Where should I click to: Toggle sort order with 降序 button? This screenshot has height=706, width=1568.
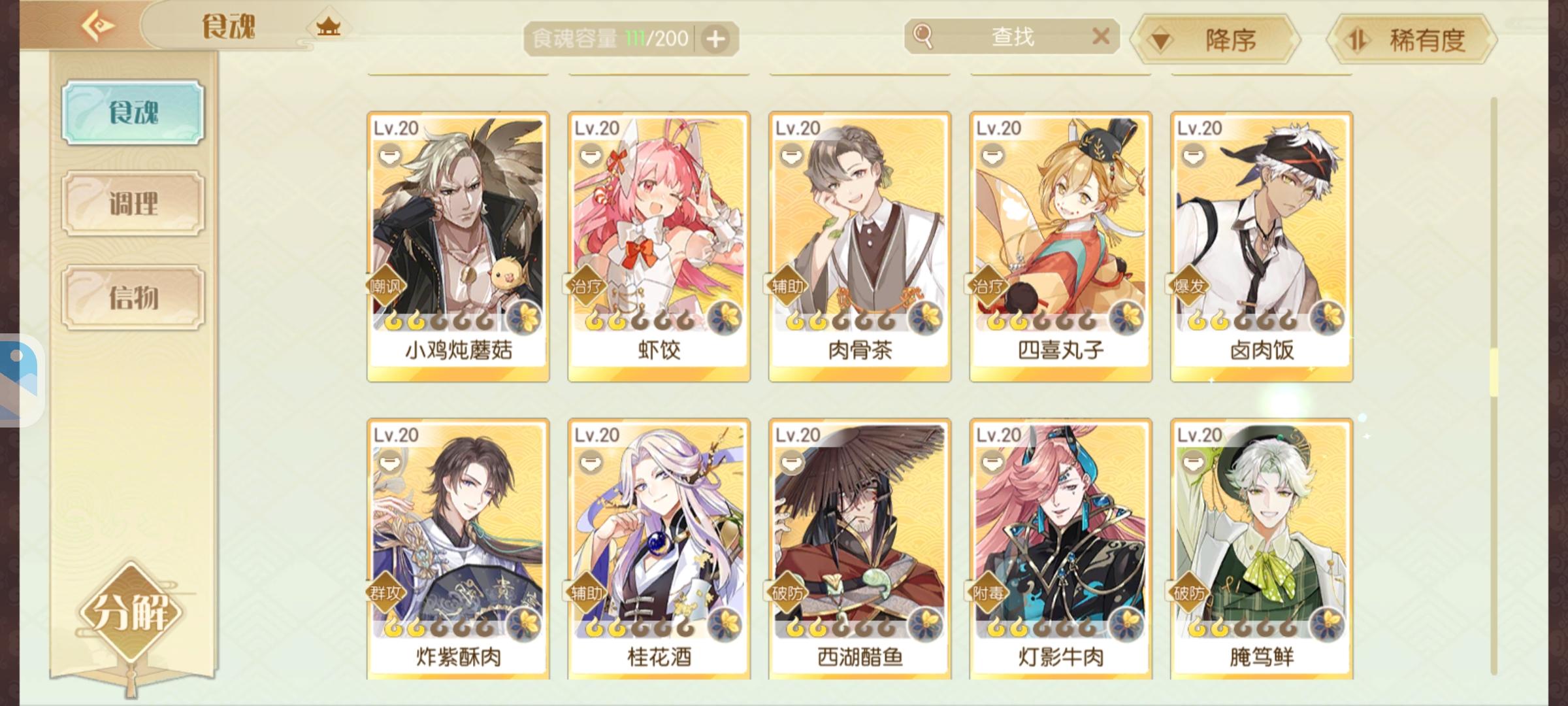pos(1214,40)
